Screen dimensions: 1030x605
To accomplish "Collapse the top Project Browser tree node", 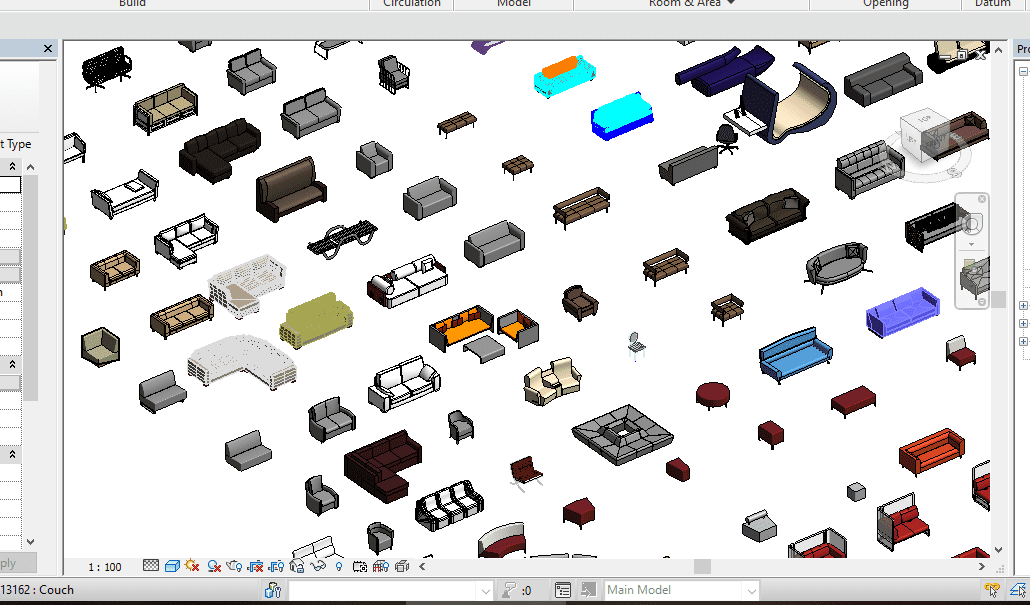I will pyautogui.click(x=1023, y=71).
